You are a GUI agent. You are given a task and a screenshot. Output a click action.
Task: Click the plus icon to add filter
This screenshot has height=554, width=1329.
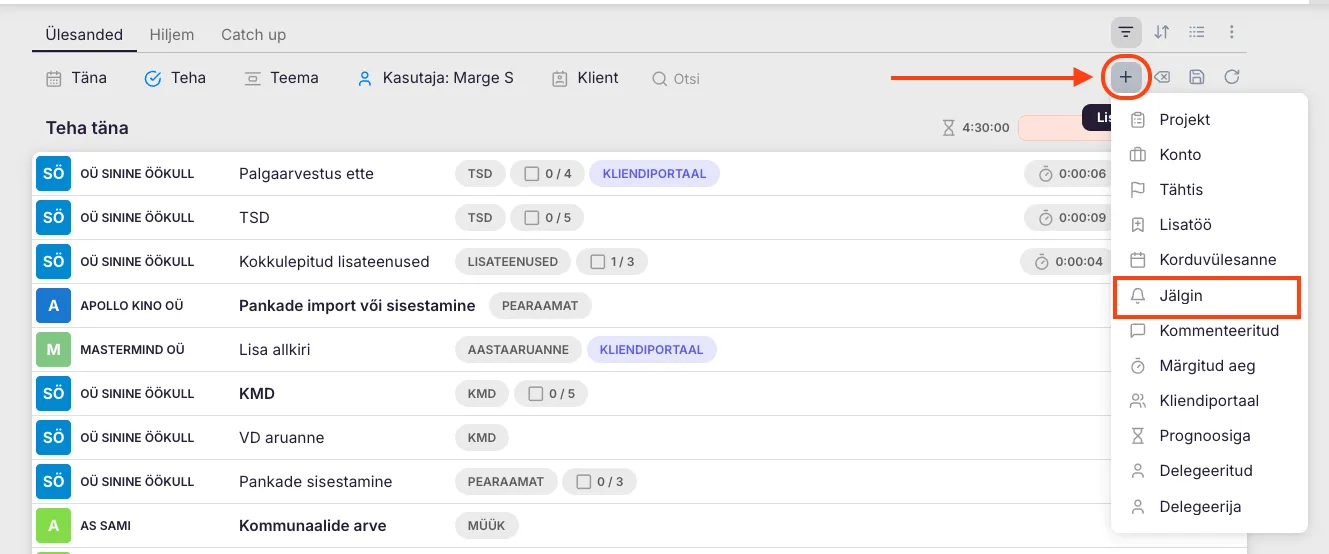pyautogui.click(x=1126, y=77)
